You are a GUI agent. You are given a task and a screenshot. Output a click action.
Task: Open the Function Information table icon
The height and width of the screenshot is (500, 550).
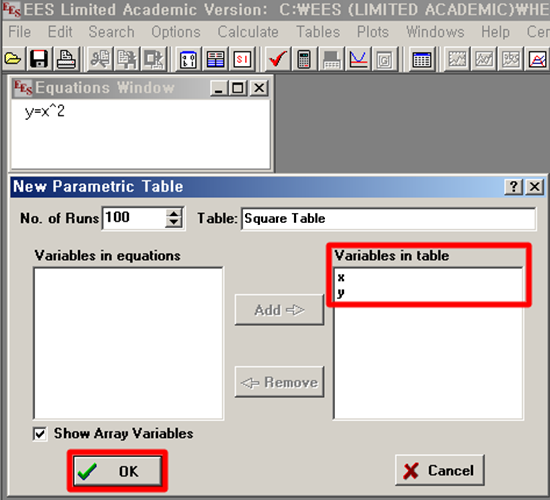pos(215,59)
